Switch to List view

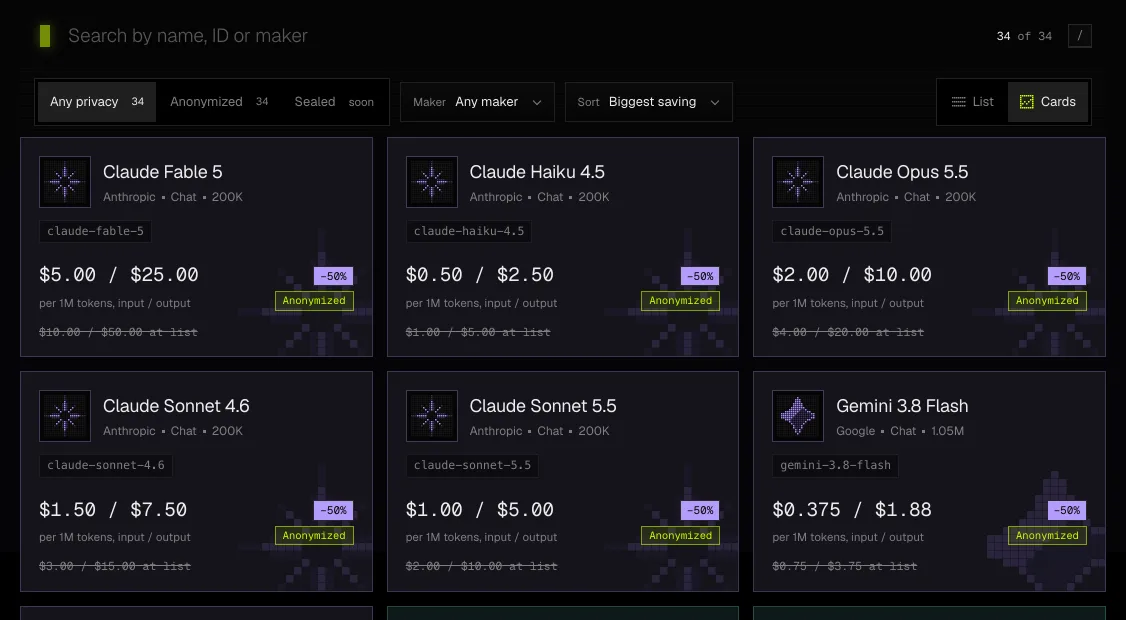(973, 102)
